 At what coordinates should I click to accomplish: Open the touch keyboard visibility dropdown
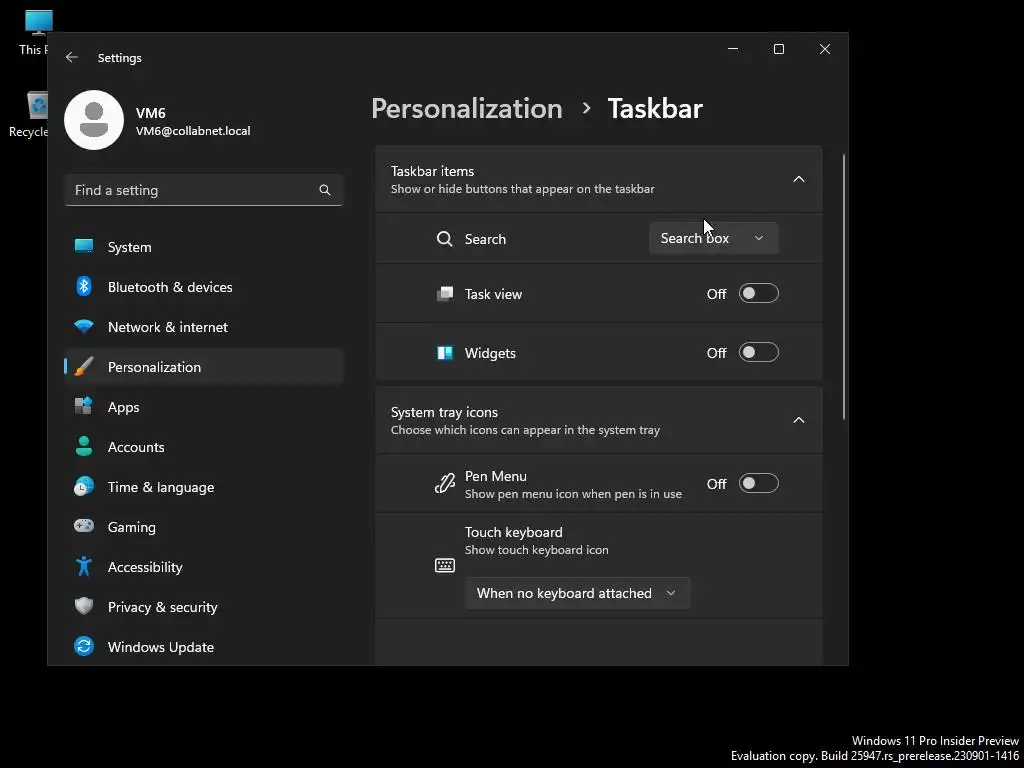[577, 594]
